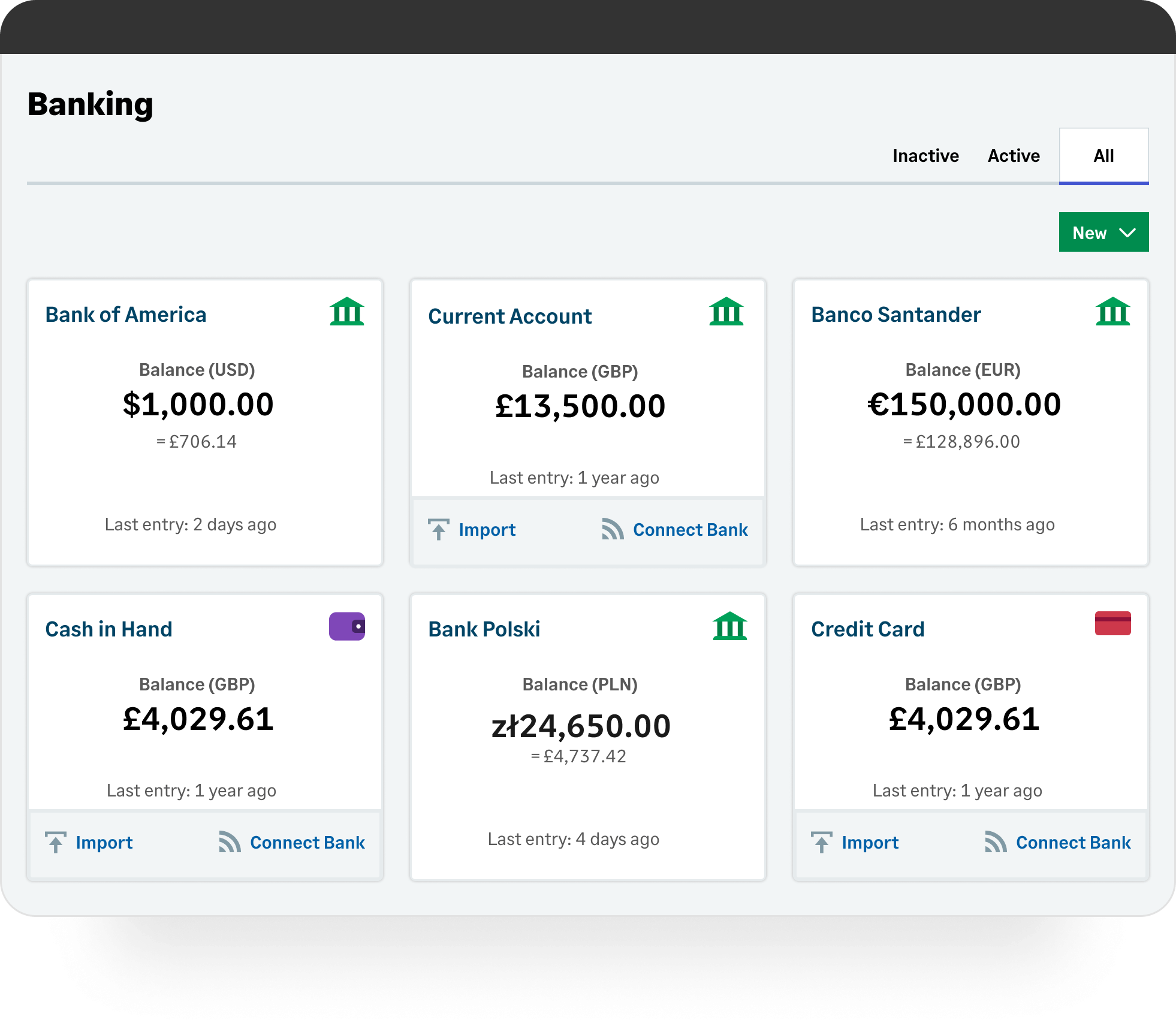Open the Banco Santander account
Screen dimensions: 1176x1032
click(x=896, y=314)
